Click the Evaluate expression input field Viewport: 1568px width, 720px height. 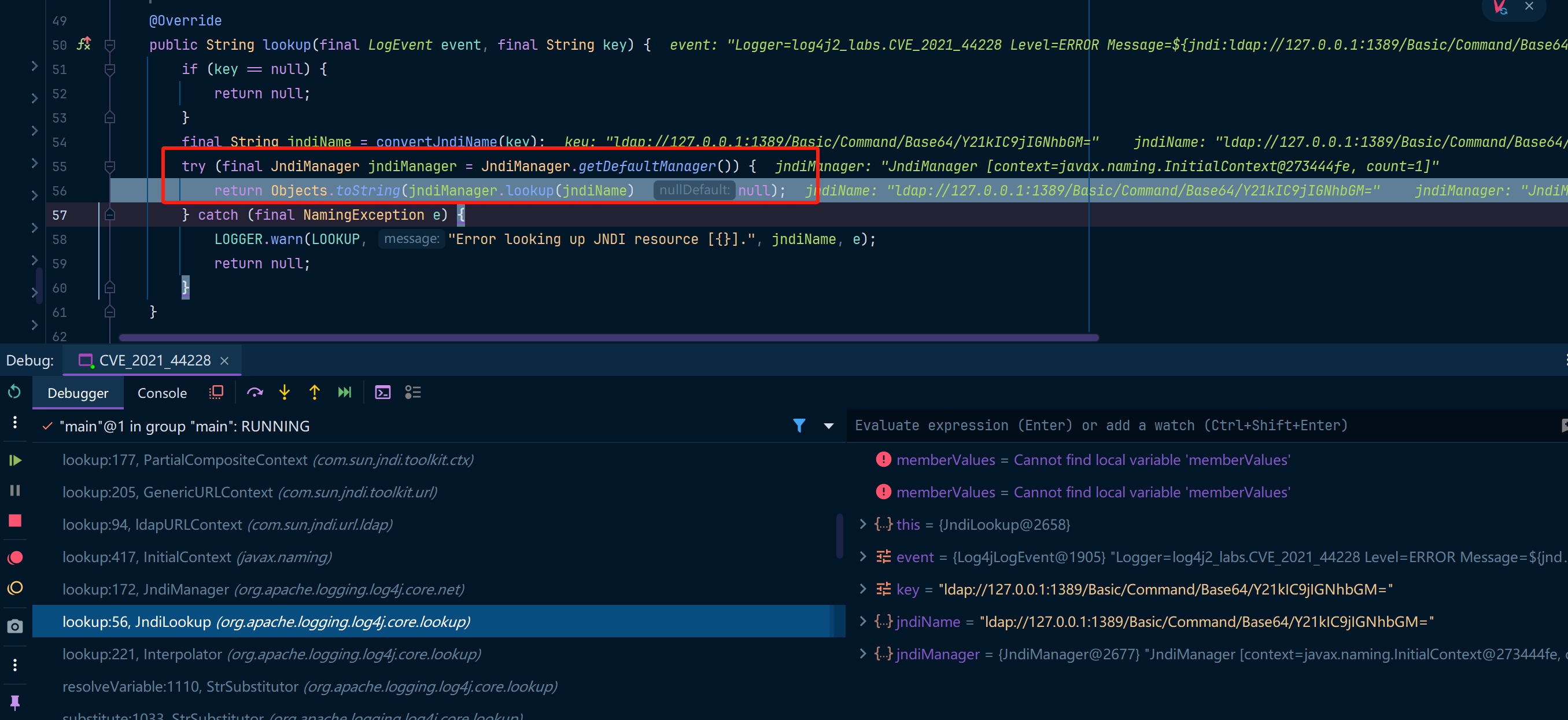(1202, 426)
